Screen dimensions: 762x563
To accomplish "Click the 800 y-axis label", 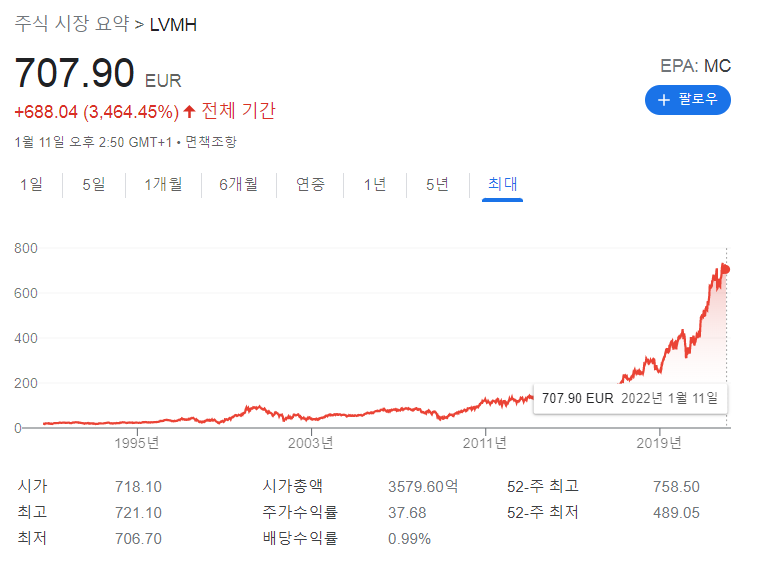I will click(x=26, y=248).
